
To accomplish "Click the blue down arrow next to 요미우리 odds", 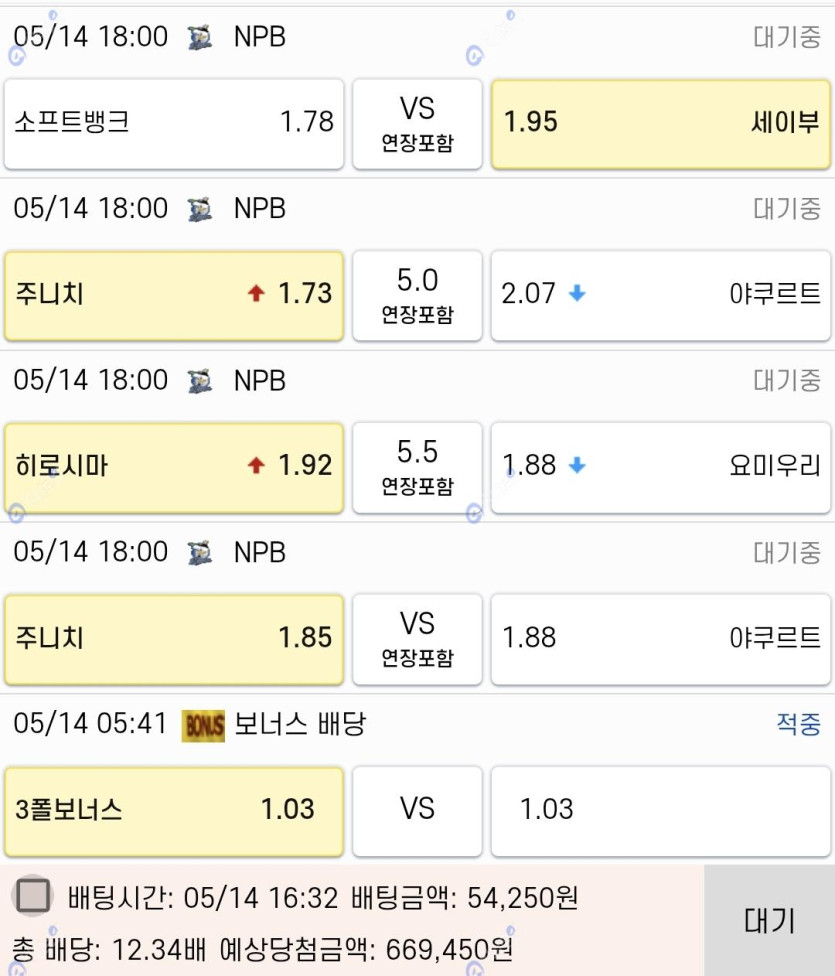I will (x=577, y=465).
